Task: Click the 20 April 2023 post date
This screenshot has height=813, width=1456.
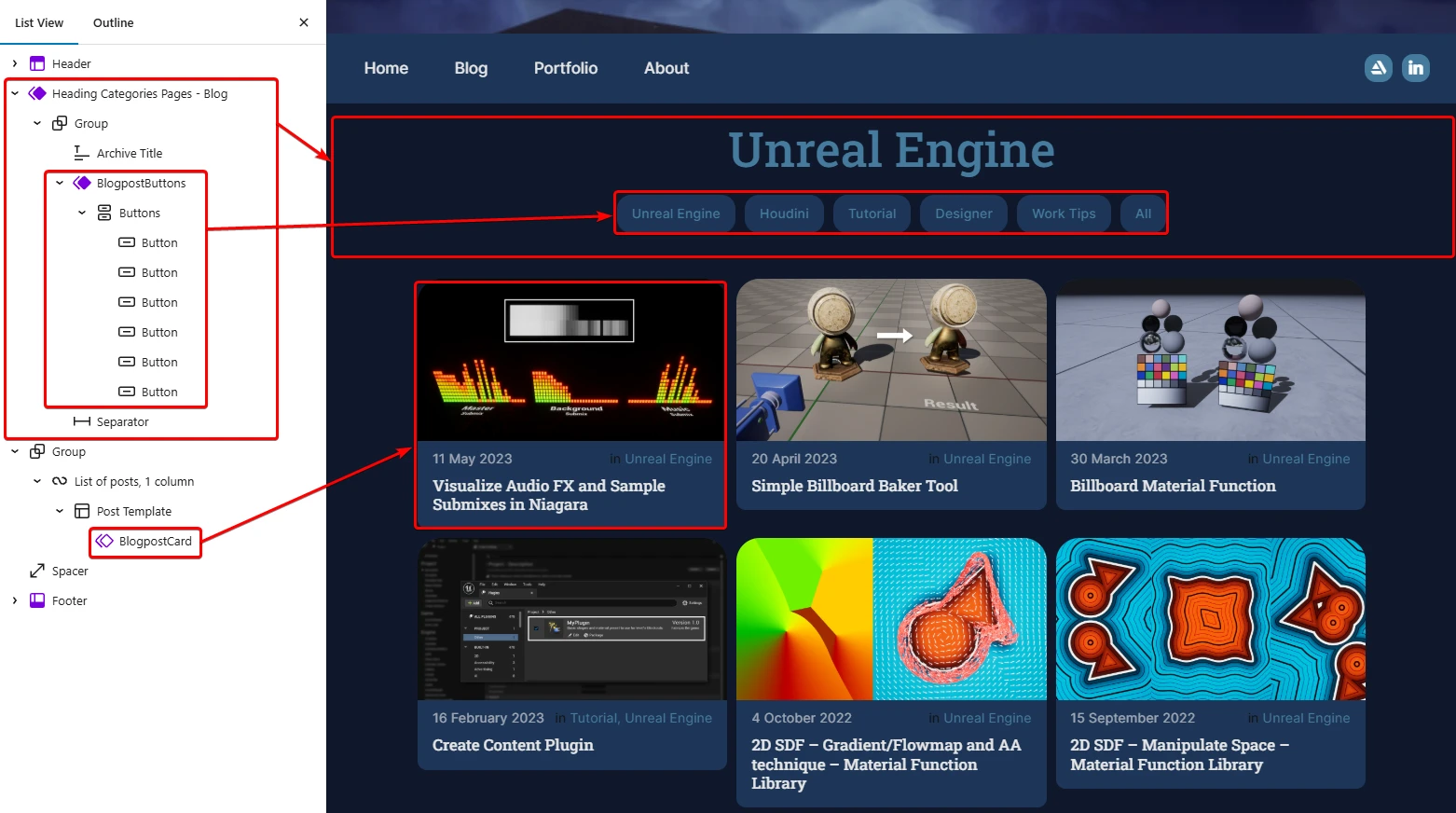Action: [x=794, y=459]
